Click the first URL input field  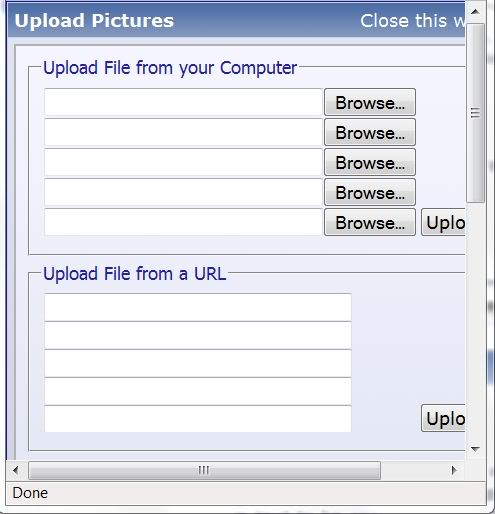198,307
